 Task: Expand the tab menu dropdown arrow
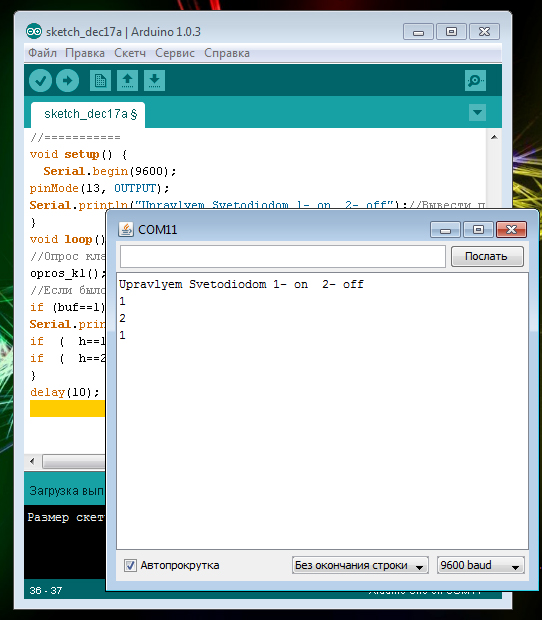(477, 112)
